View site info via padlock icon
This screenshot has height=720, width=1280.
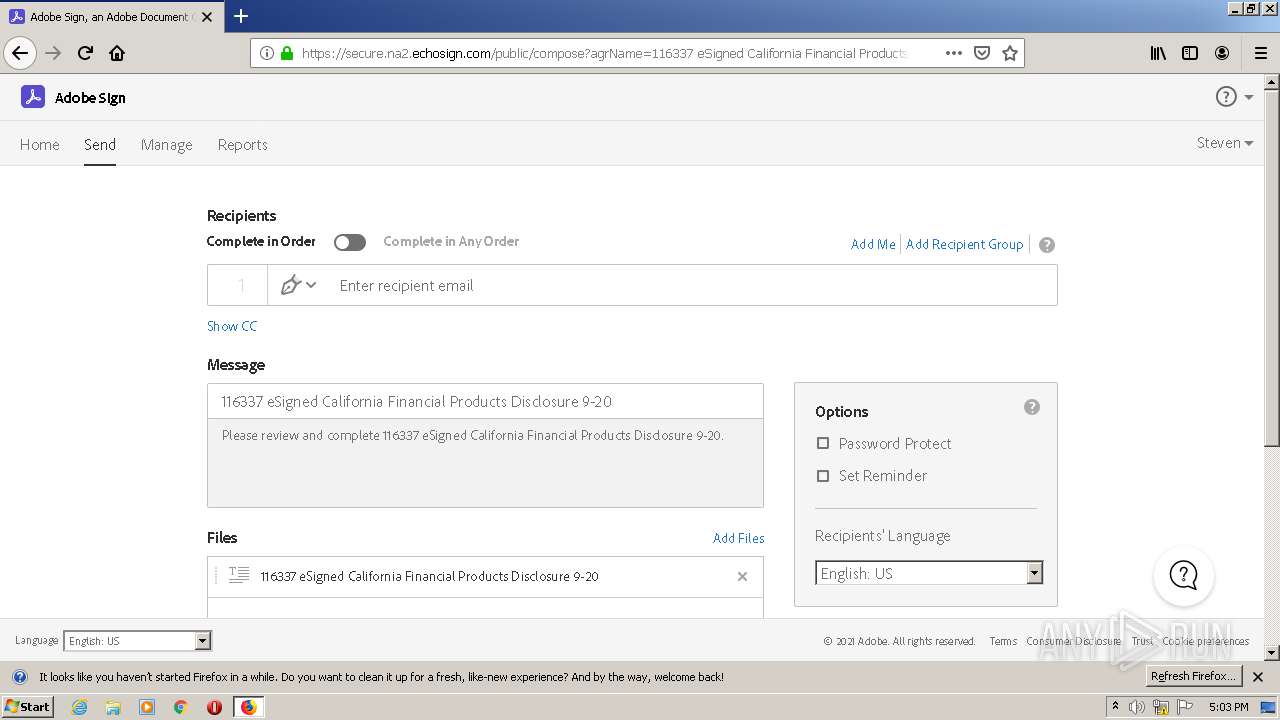(287, 53)
